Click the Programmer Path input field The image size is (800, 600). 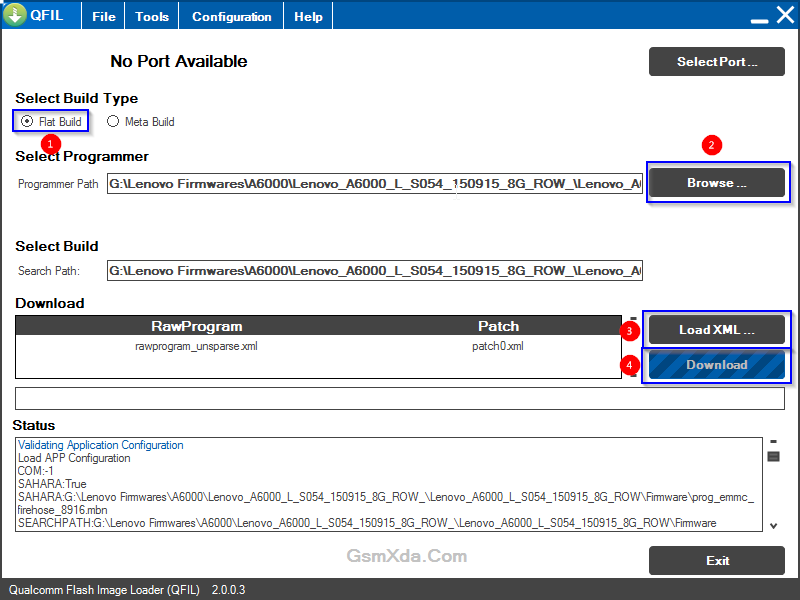374,184
